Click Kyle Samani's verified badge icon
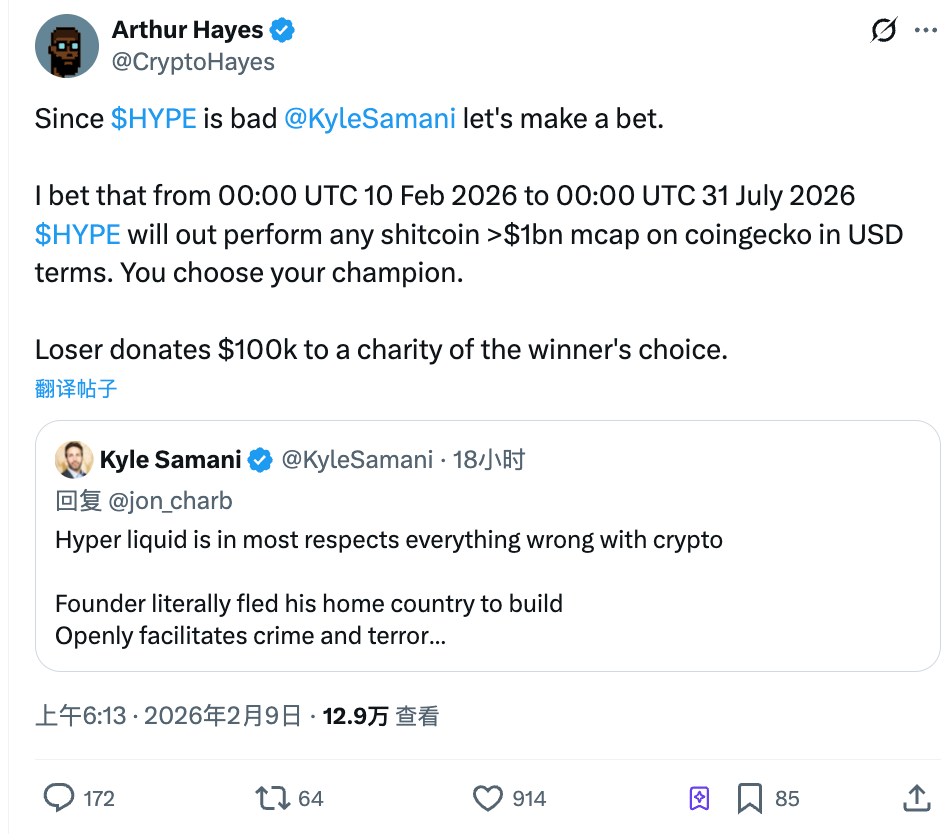 (260, 460)
